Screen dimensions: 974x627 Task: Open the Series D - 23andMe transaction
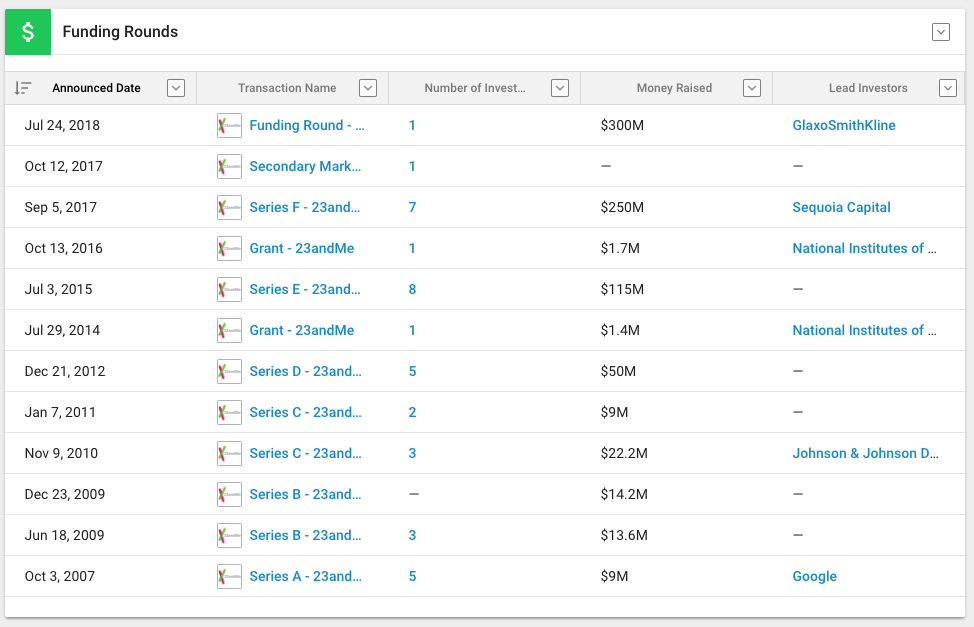(305, 372)
